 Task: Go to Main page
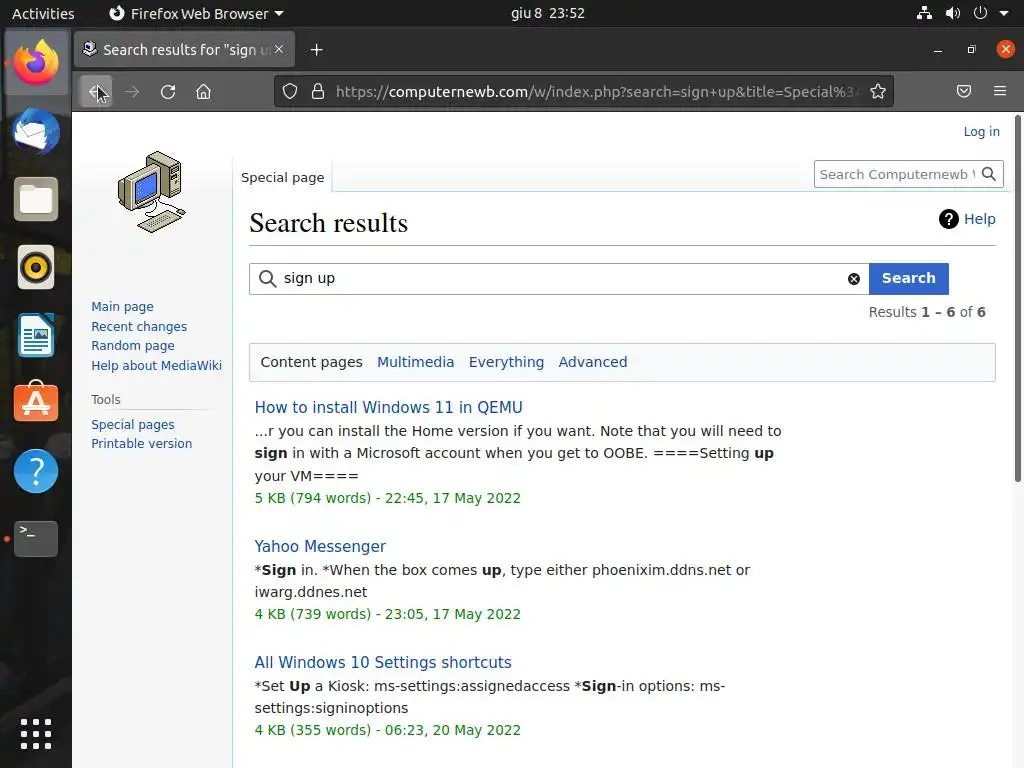(x=122, y=306)
